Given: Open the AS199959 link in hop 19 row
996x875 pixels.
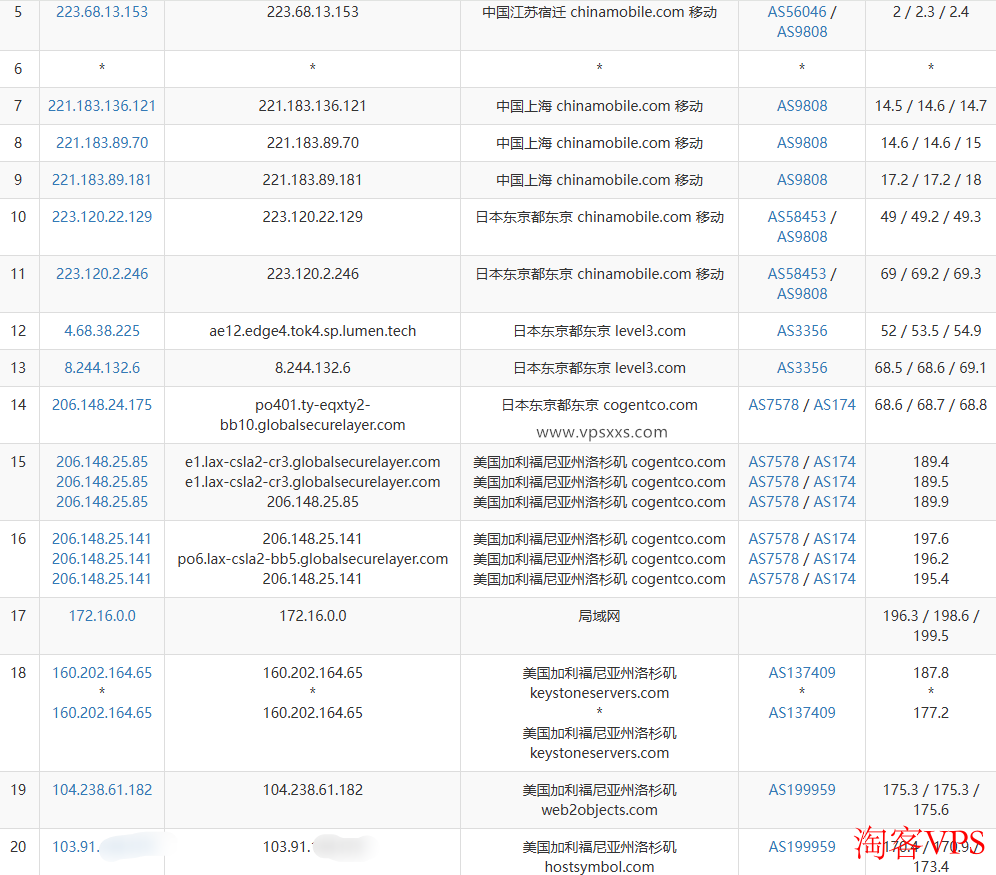Looking at the screenshot, I should (802, 790).
